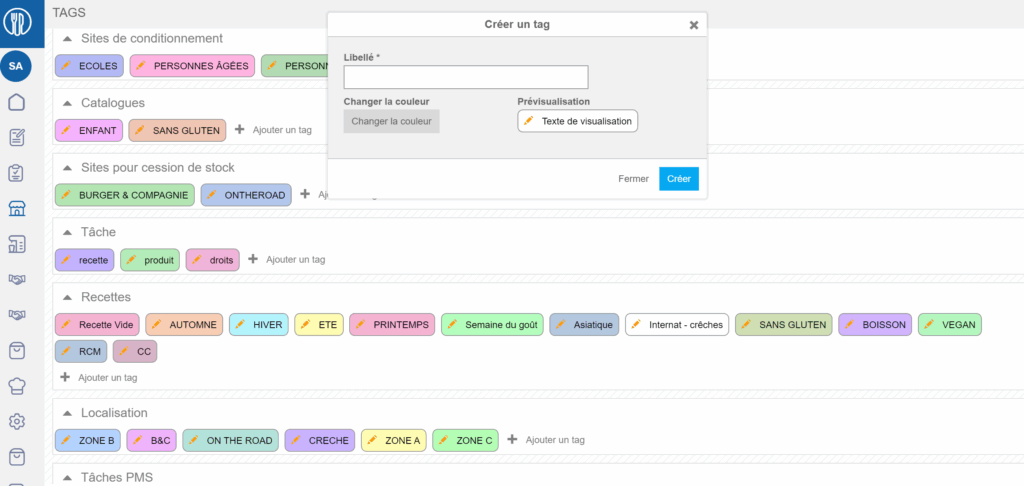This screenshot has height=486, width=1024.
Task: Open the chef hat sidebar icon
Action: click(x=16, y=385)
